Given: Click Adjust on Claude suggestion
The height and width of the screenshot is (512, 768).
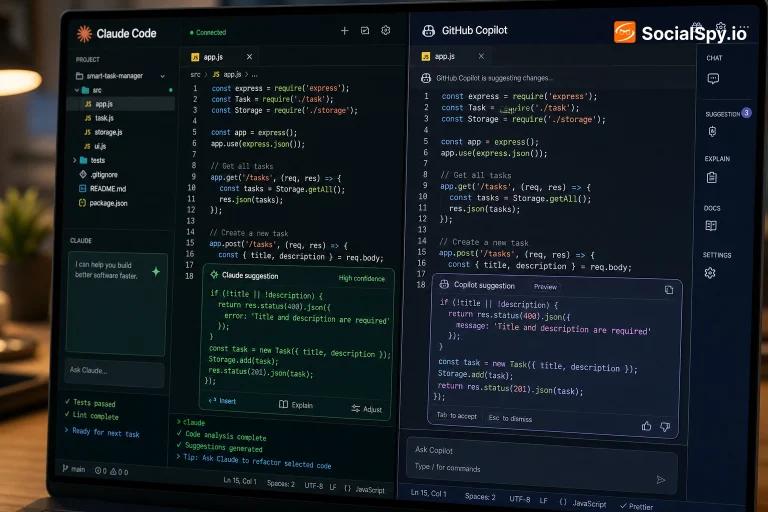Looking at the screenshot, I should pos(366,409).
